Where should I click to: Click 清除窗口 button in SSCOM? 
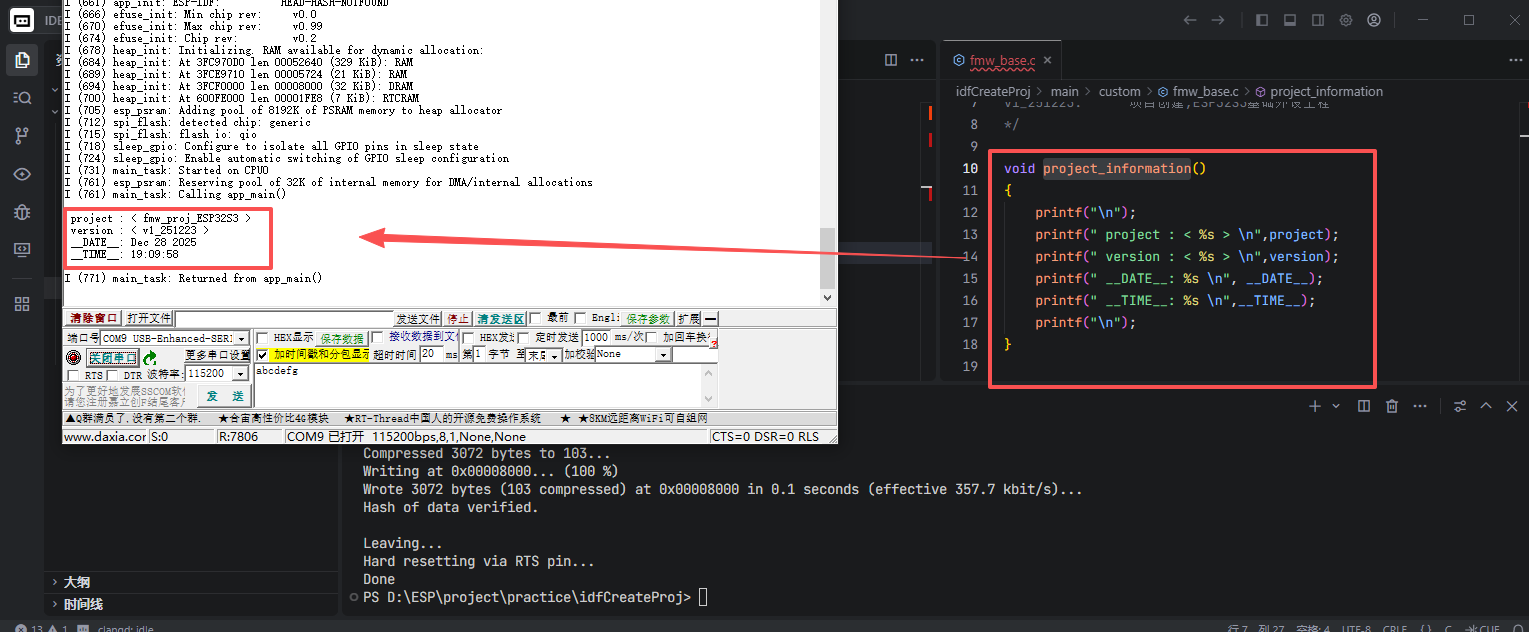93,318
